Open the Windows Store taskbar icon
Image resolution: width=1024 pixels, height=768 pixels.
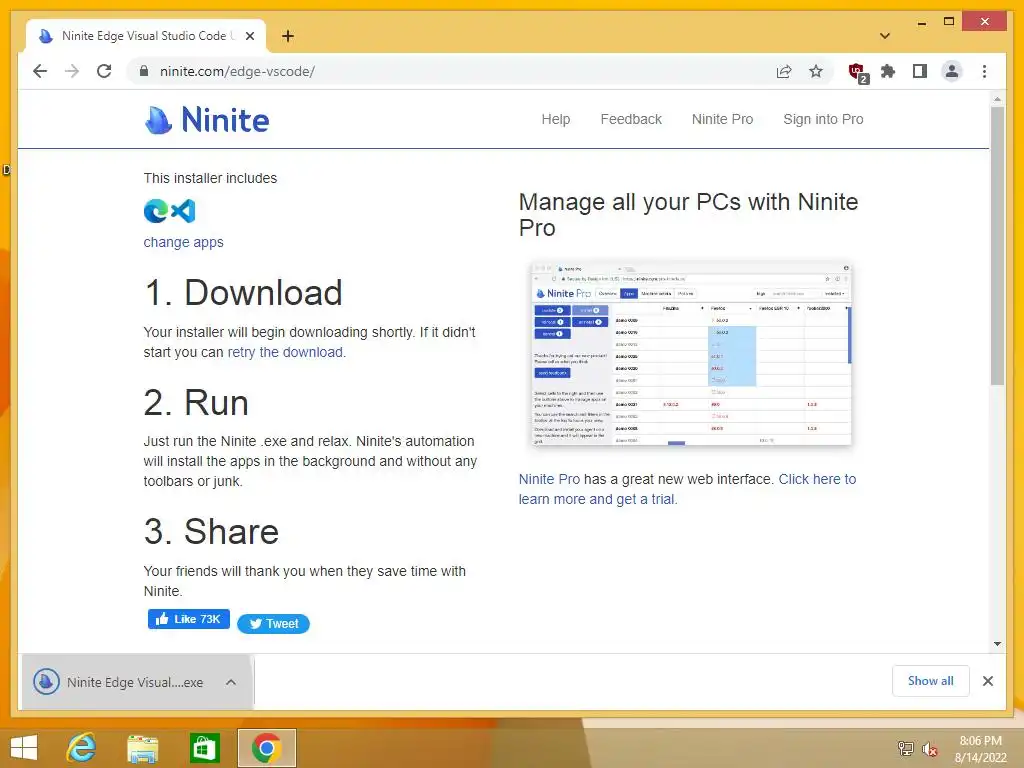(x=204, y=748)
